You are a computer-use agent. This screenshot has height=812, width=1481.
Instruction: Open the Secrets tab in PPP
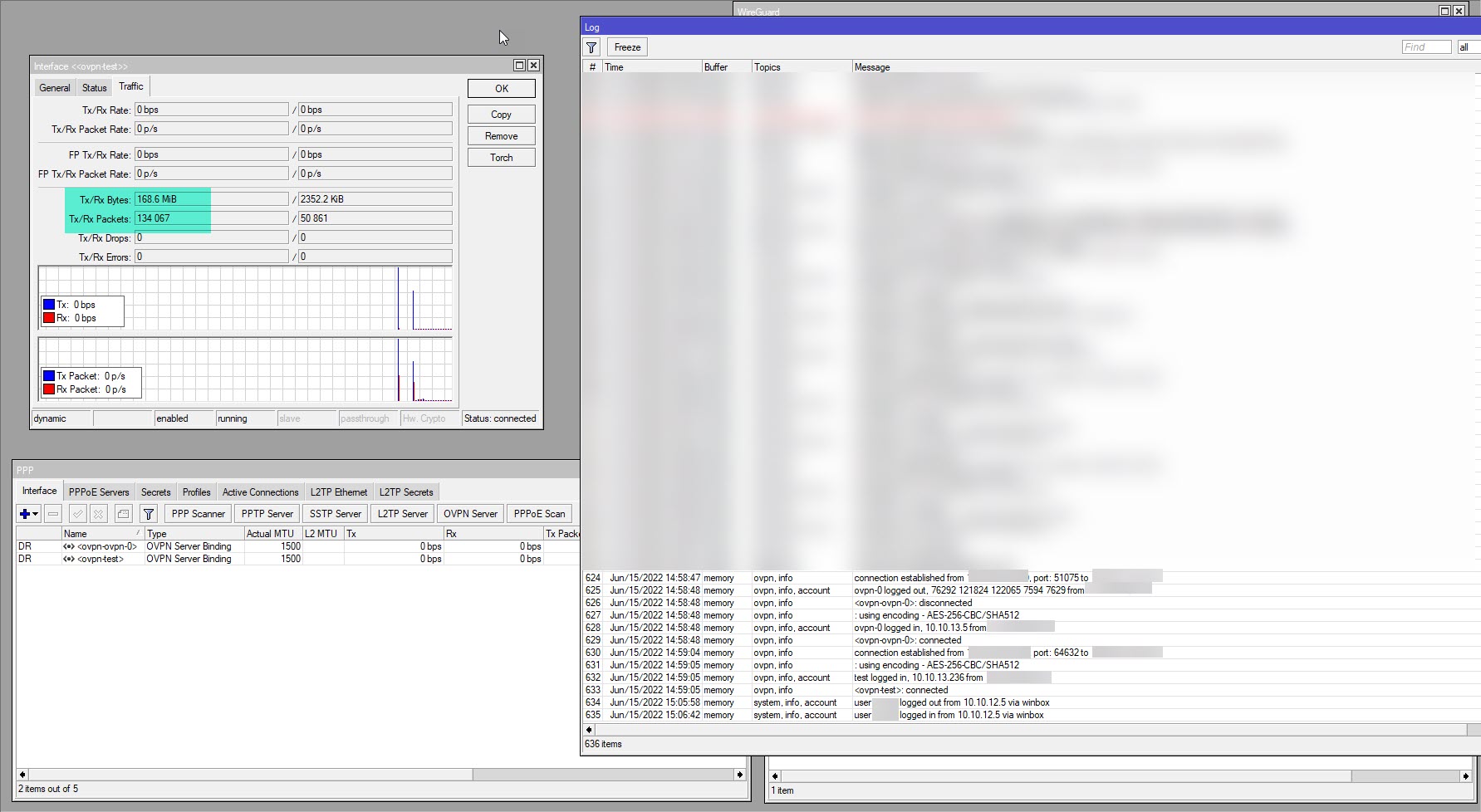[x=156, y=492]
